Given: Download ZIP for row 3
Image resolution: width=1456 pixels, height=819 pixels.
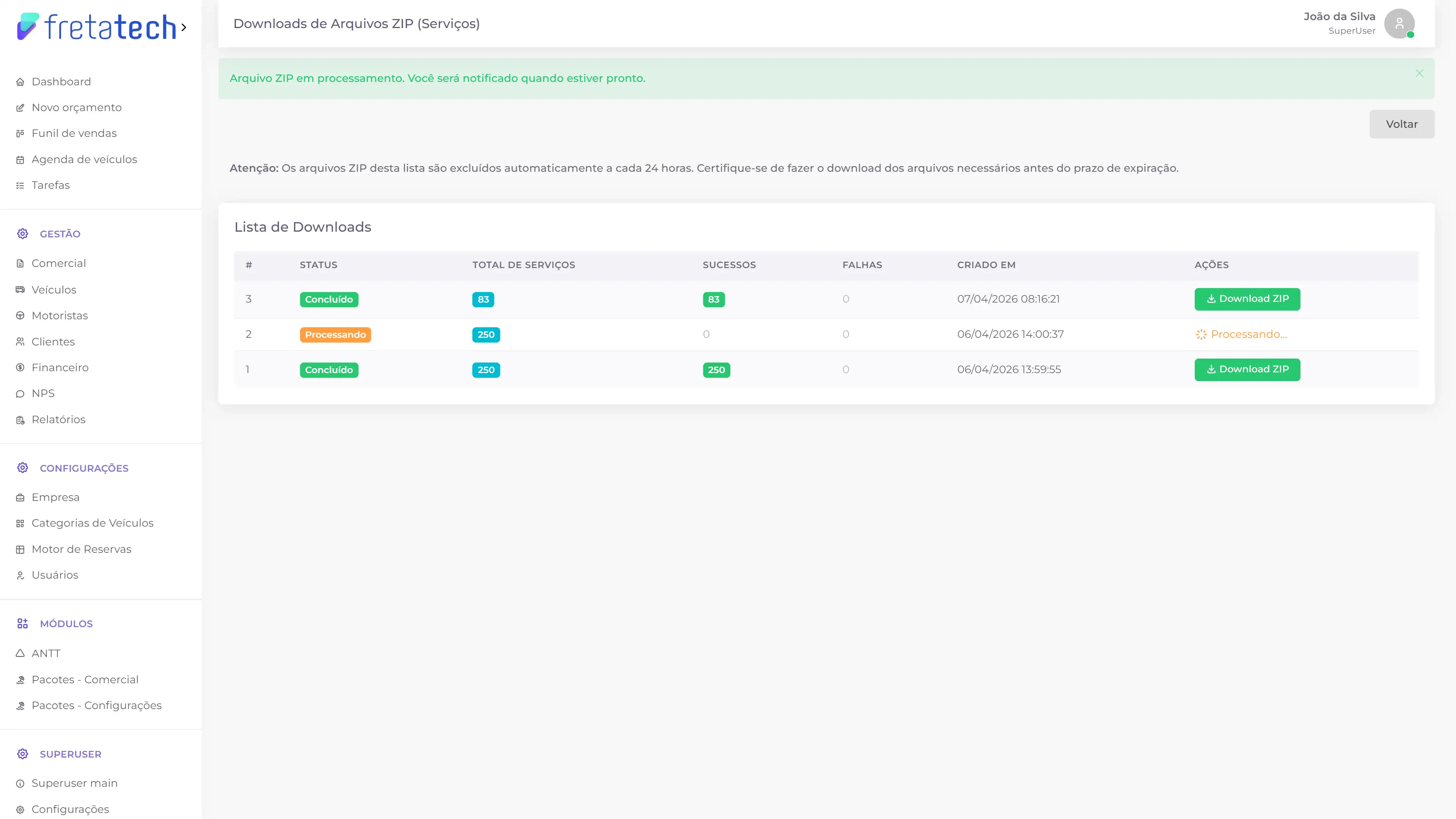Looking at the screenshot, I should click(x=1247, y=299).
